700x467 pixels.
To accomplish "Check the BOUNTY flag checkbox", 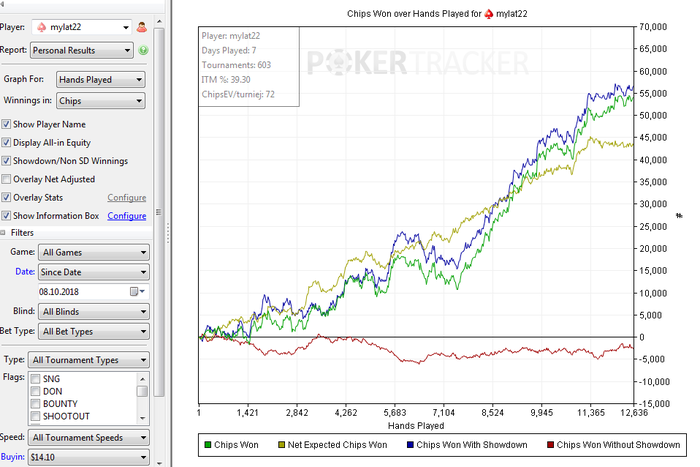I will 35,404.
